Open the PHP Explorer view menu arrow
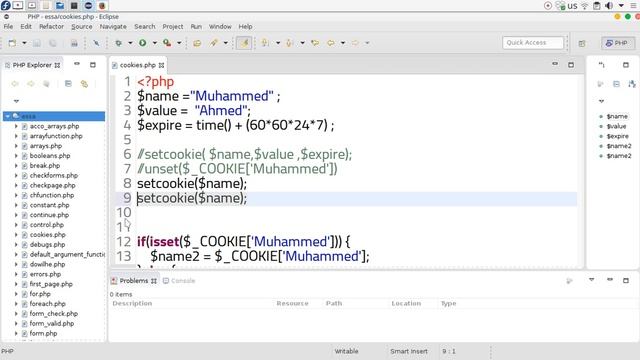 [x=16, y=101]
